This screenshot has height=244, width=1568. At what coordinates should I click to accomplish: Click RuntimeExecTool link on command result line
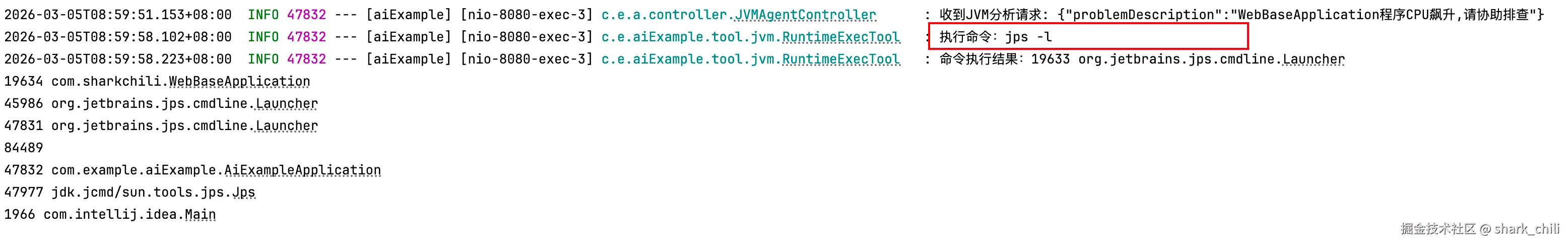(x=840, y=59)
